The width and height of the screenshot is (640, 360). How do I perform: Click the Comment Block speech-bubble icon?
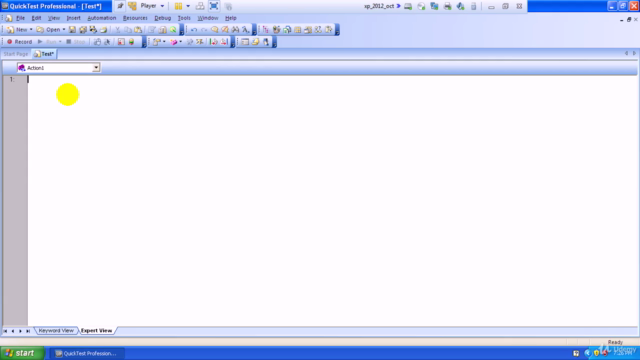tap(214, 29)
